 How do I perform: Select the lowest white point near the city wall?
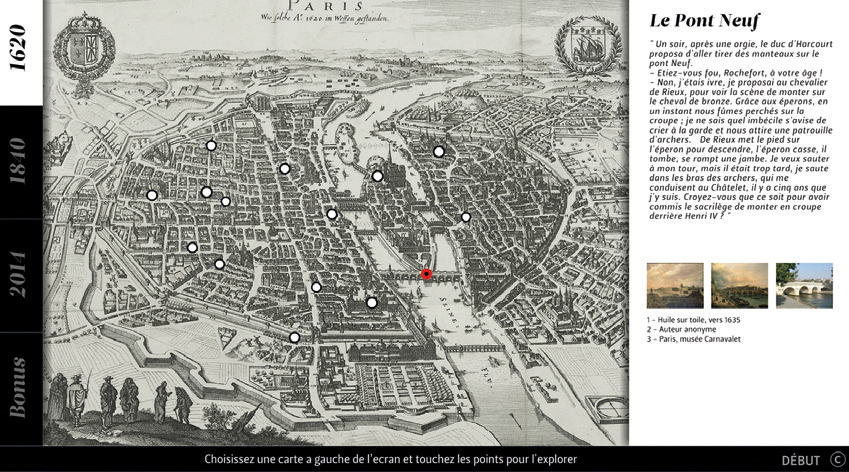coord(294,338)
